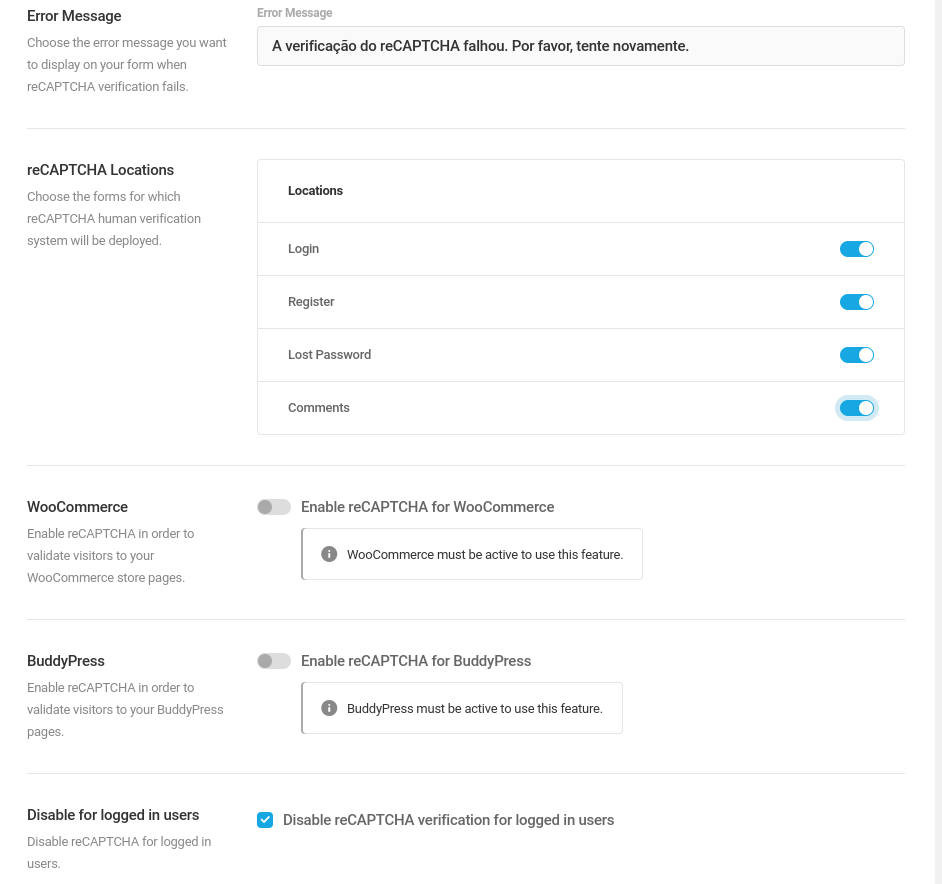Click the Login row label
The width and height of the screenshot is (942, 884).
pos(303,249)
